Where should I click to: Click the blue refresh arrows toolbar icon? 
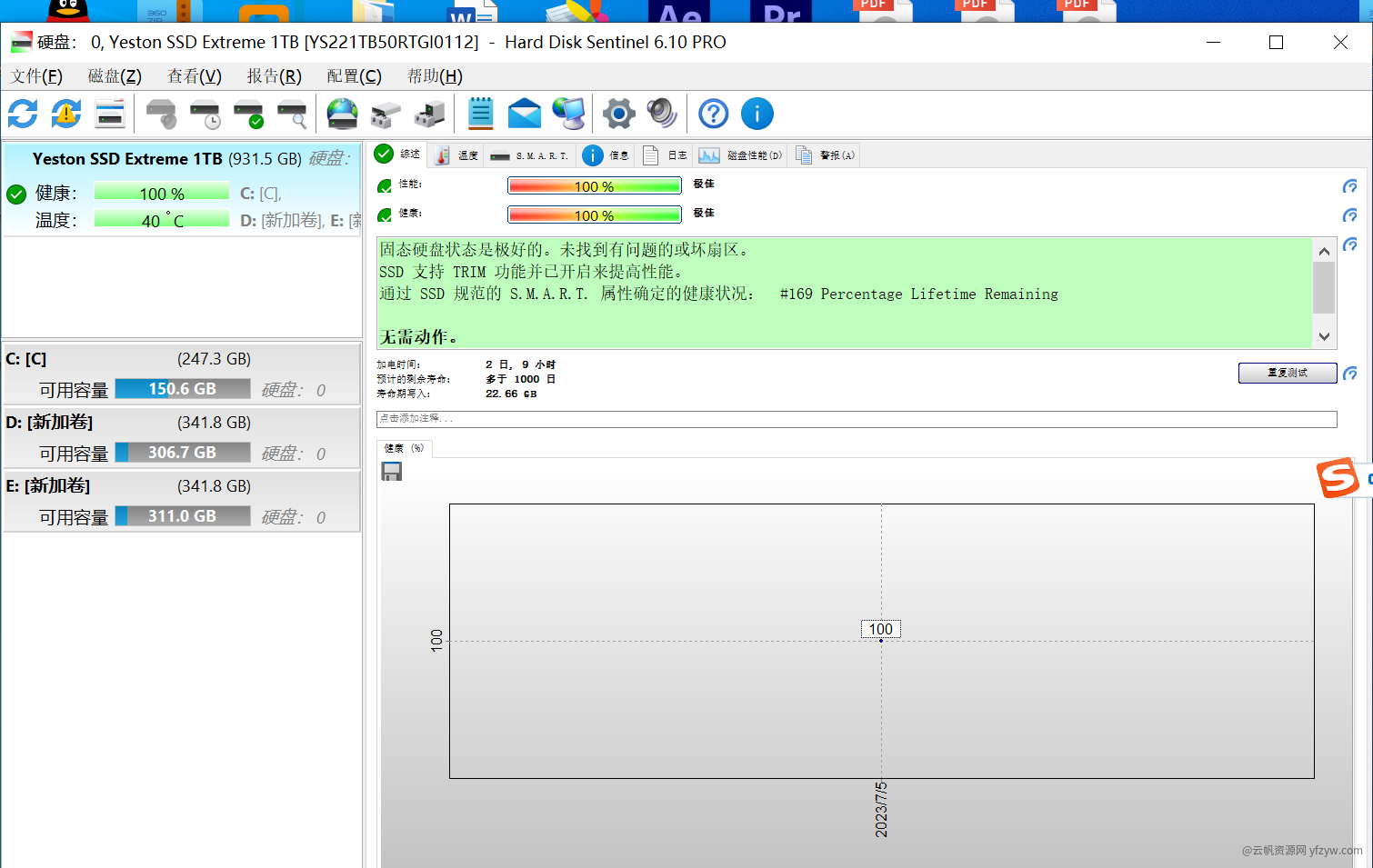click(x=23, y=114)
